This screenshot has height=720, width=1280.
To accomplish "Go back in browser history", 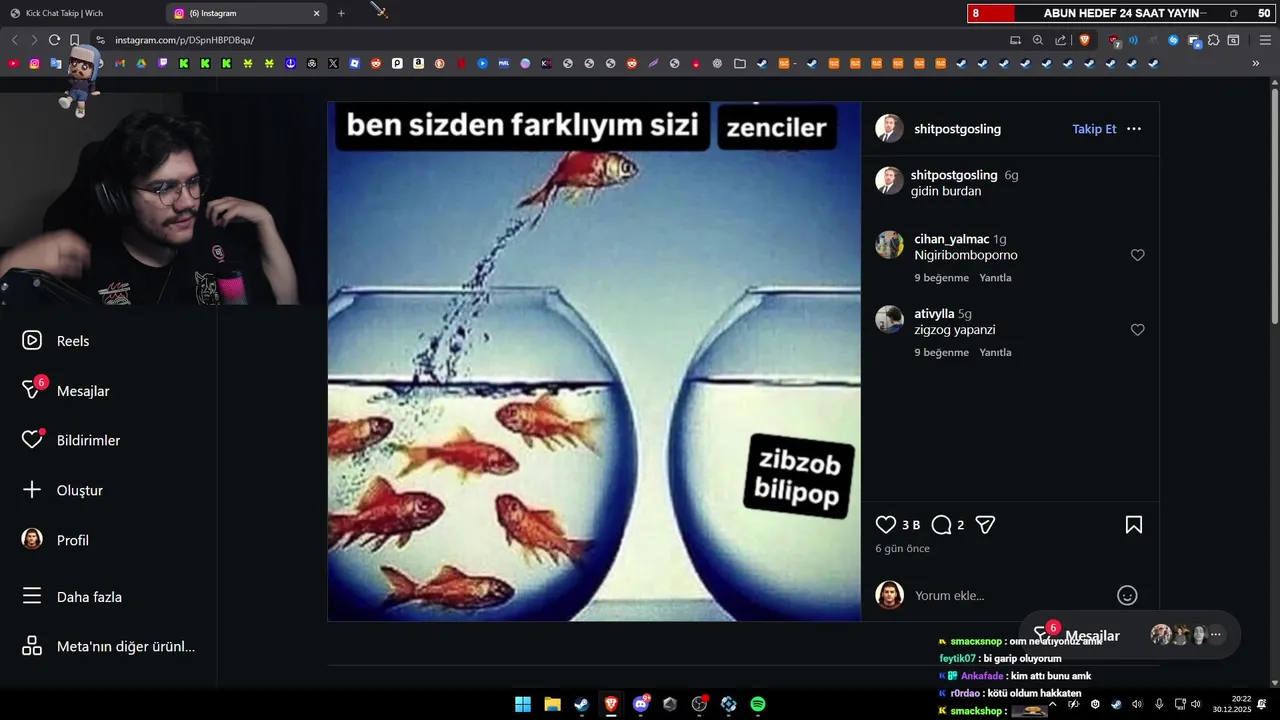I will click(x=14, y=40).
